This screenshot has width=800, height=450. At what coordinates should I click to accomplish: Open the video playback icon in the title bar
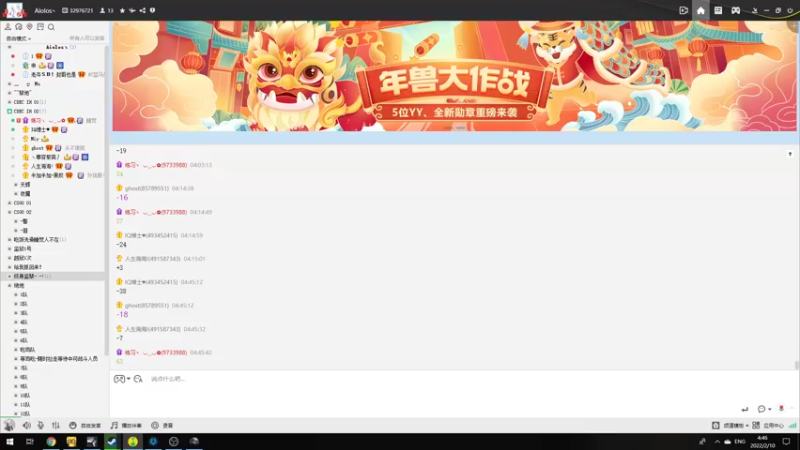(684, 10)
